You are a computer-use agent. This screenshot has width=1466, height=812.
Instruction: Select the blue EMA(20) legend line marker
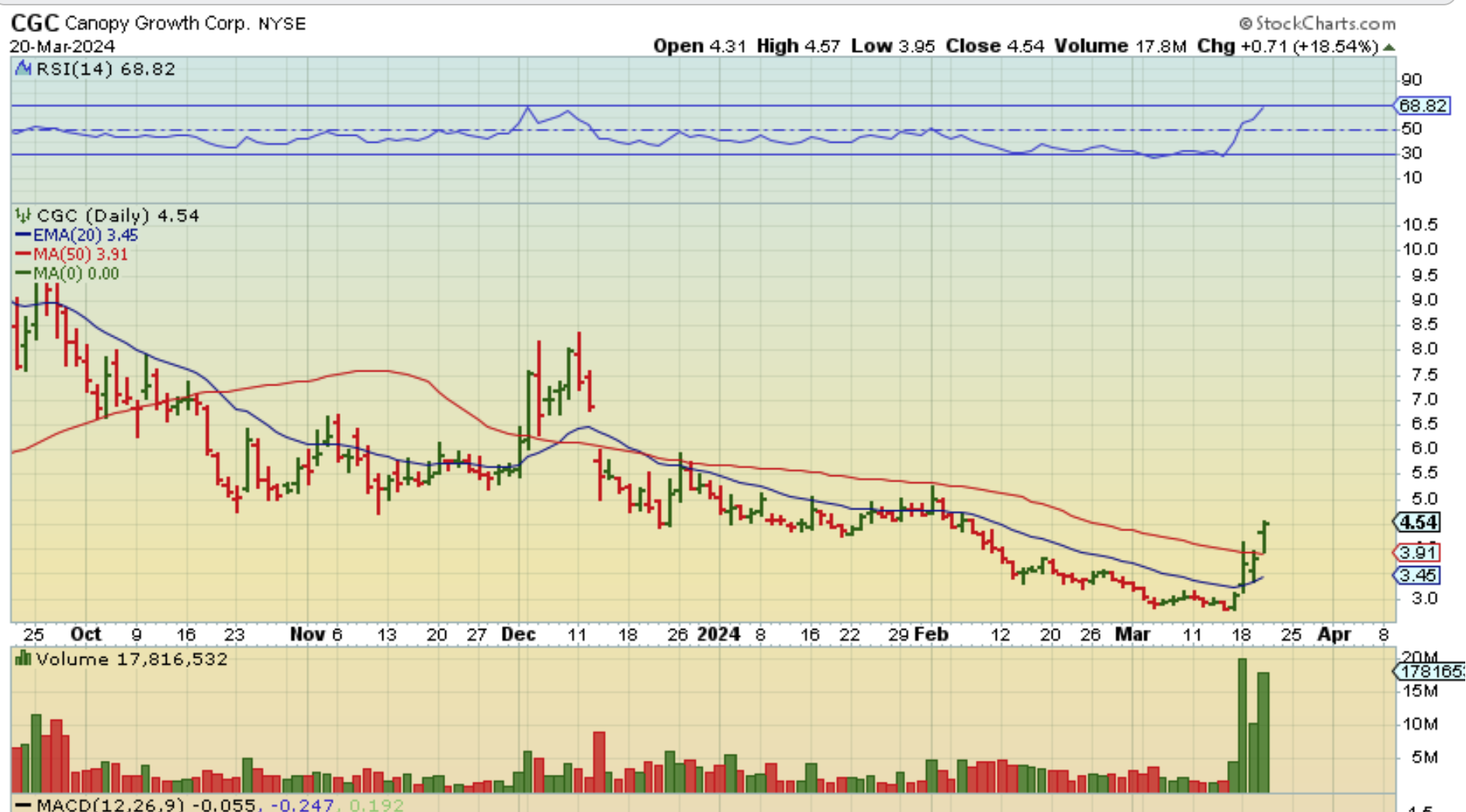(23, 235)
